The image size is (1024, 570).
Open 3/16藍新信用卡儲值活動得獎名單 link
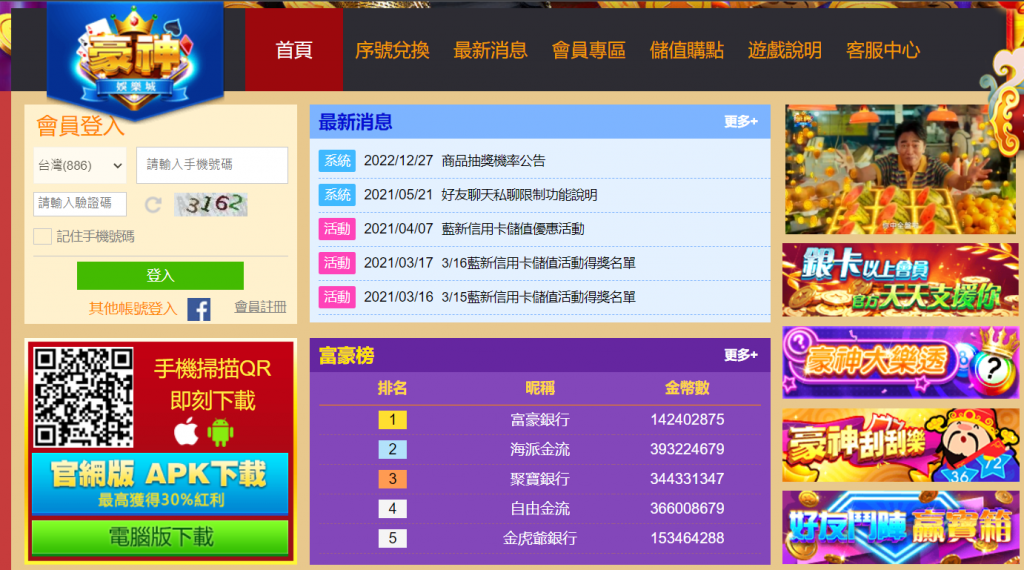539,262
